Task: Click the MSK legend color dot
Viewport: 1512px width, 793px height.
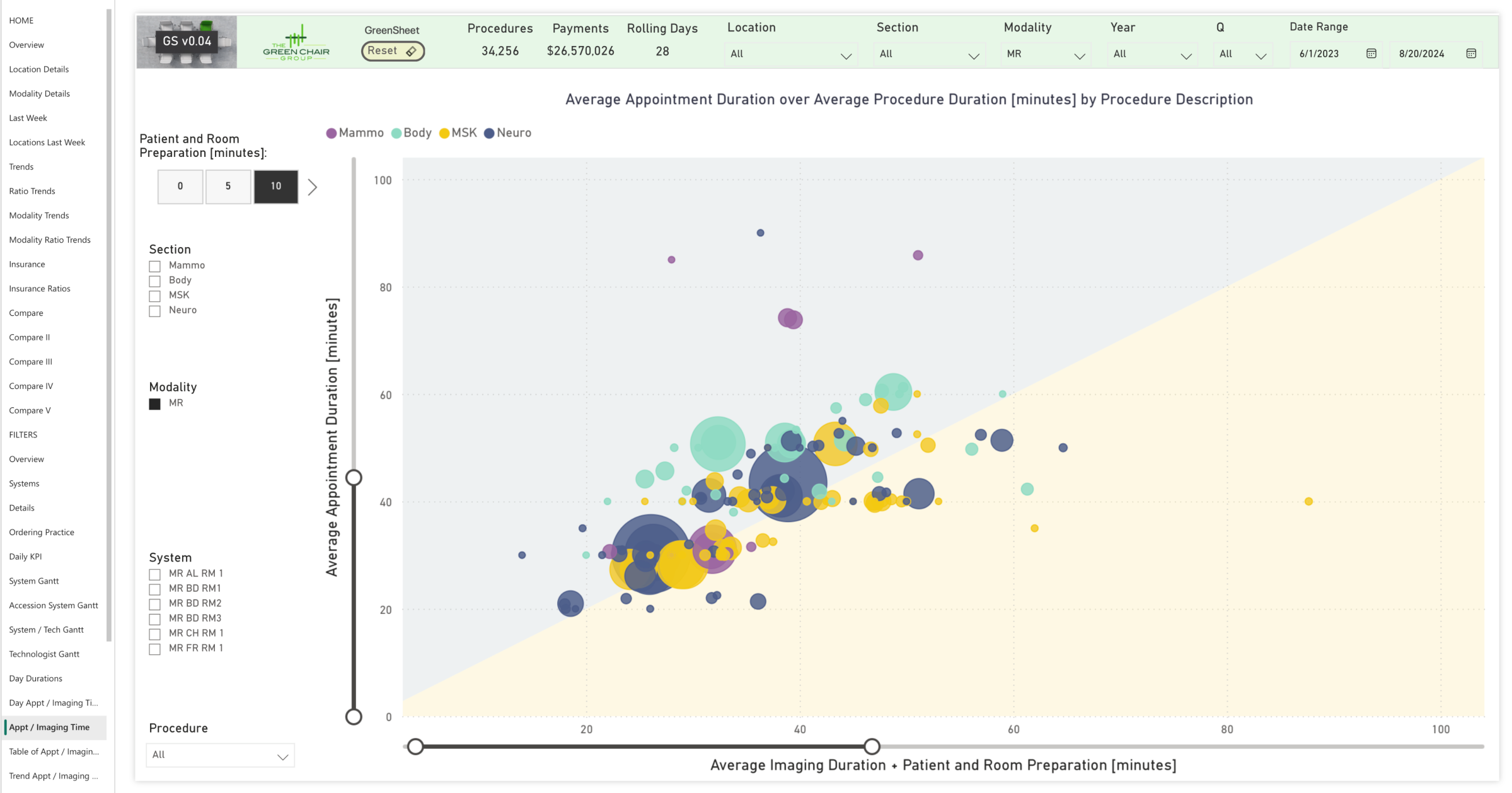Action: pyautogui.click(x=444, y=133)
